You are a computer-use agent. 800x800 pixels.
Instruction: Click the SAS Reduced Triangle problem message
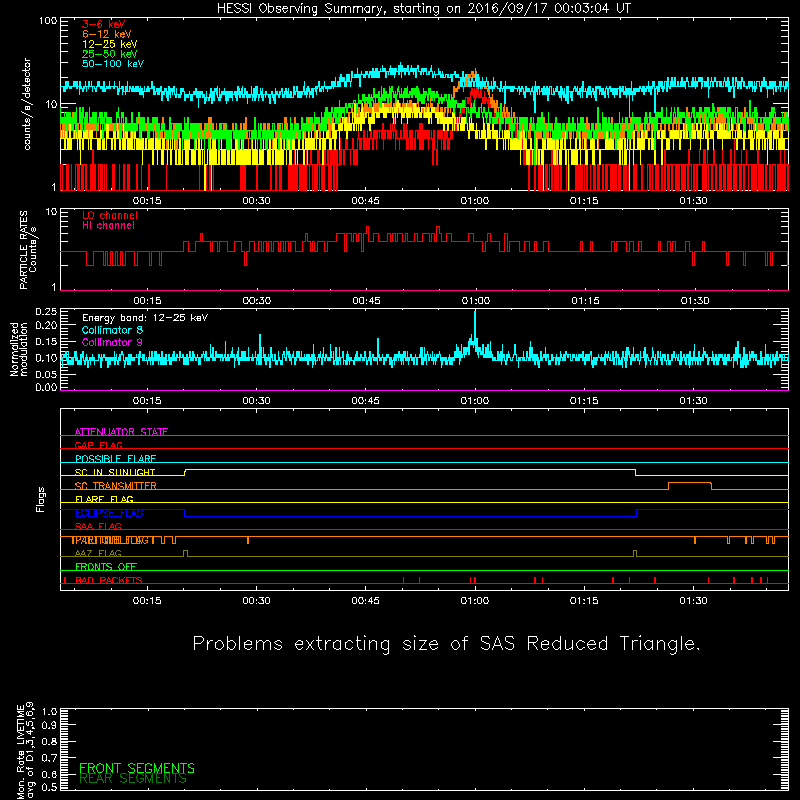(446, 644)
